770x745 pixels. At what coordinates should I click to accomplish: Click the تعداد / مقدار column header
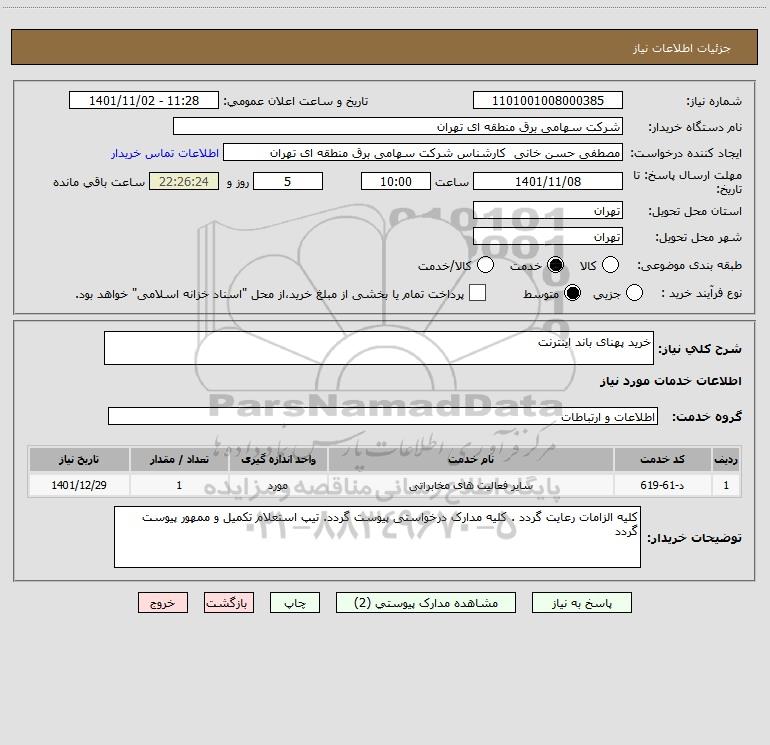[179, 459]
